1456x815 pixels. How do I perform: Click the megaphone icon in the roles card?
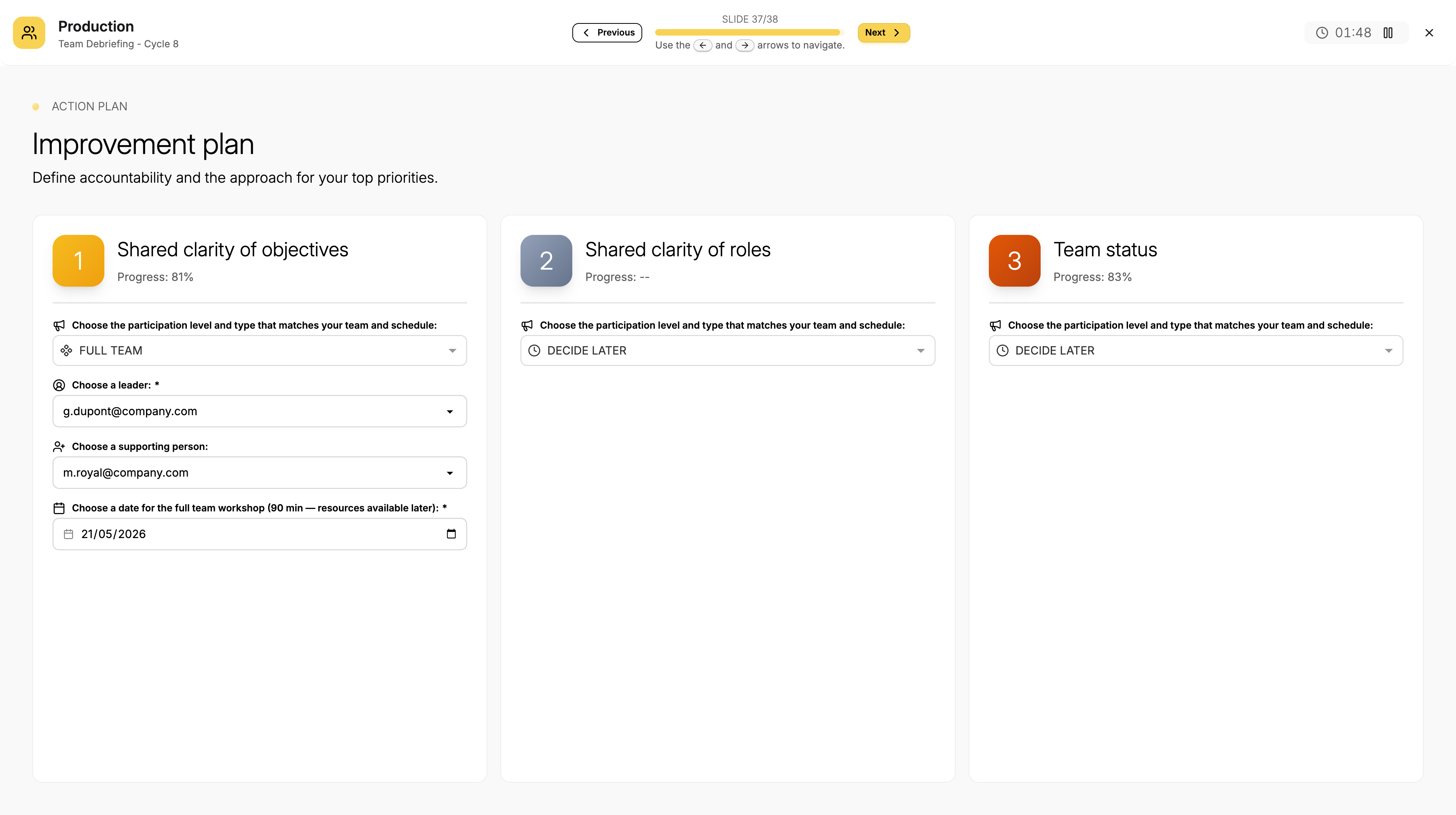(x=527, y=325)
